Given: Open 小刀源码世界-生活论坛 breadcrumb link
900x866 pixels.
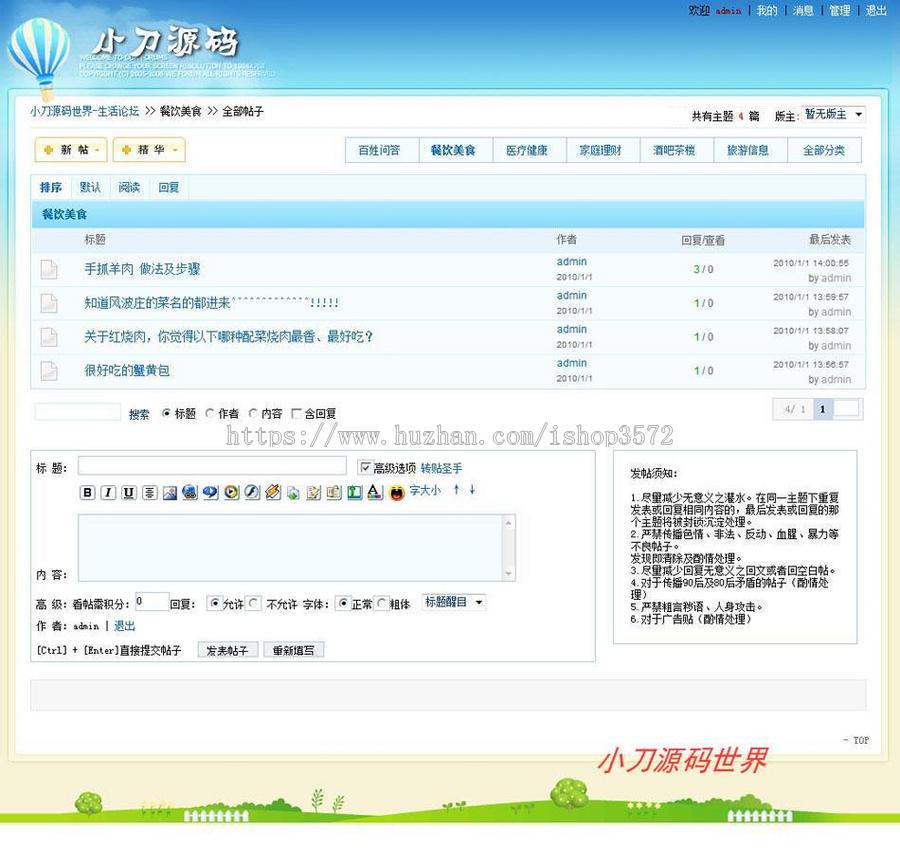Looking at the screenshot, I should [x=84, y=111].
